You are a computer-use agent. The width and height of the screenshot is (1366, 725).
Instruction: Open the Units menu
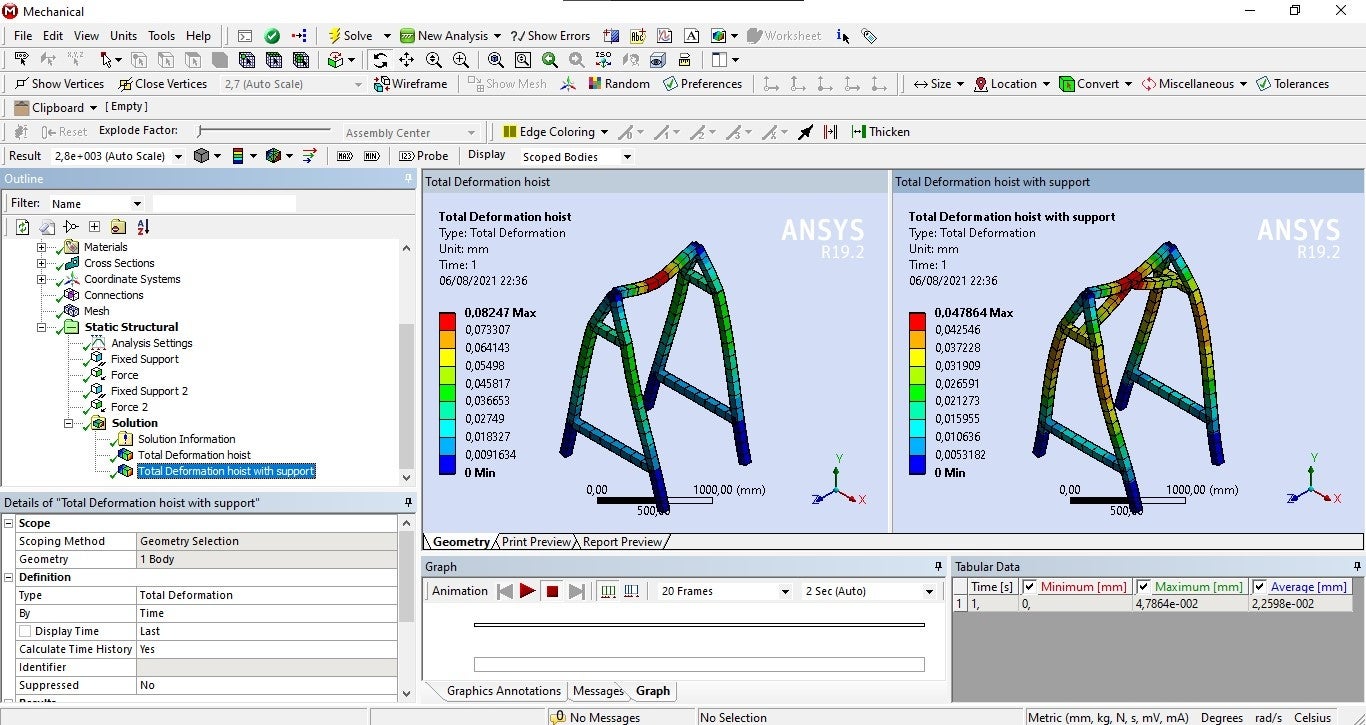[123, 36]
